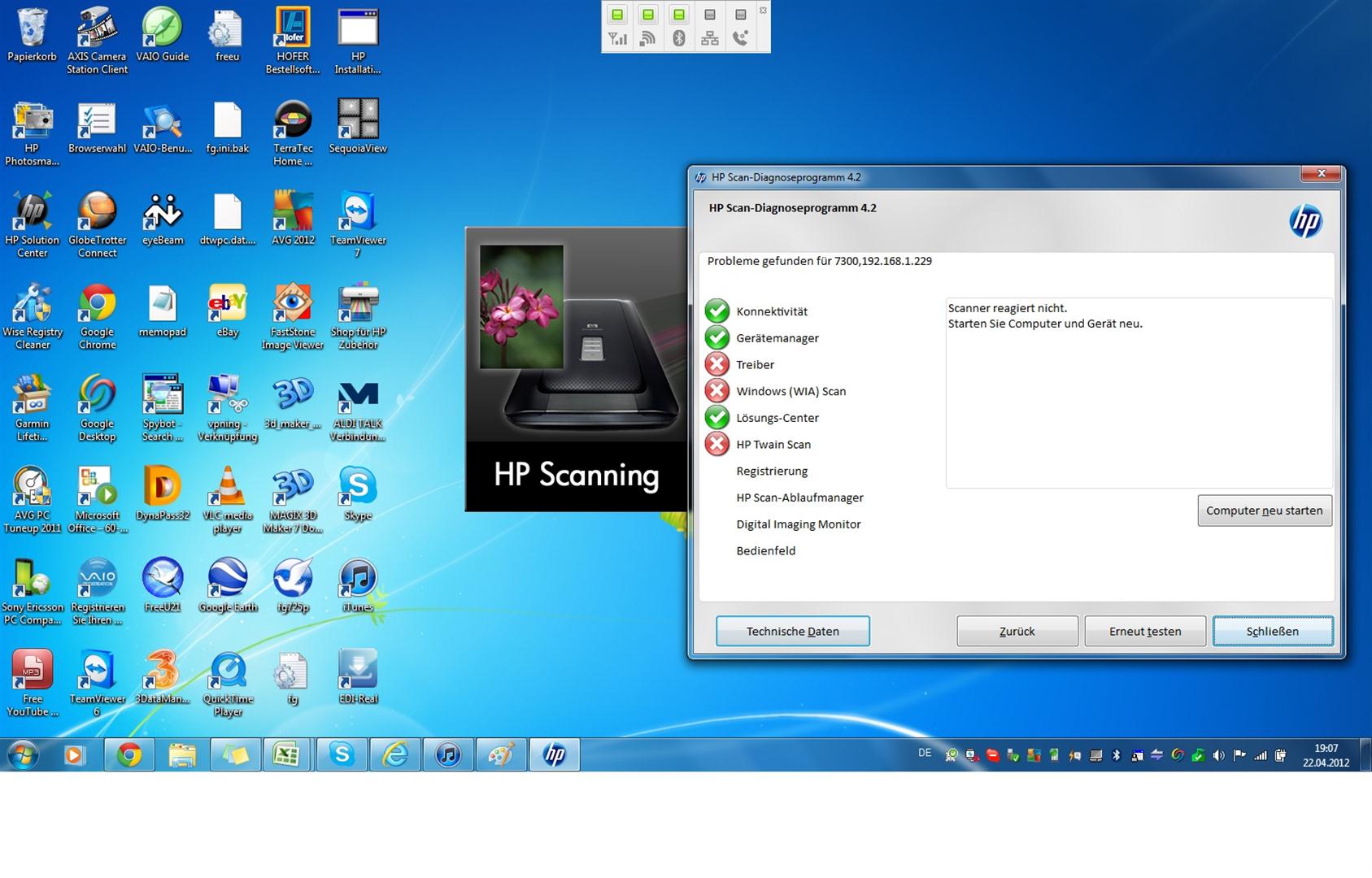The width and height of the screenshot is (1372, 878).
Task: Click the Computer neu starten button
Action: tap(1264, 511)
